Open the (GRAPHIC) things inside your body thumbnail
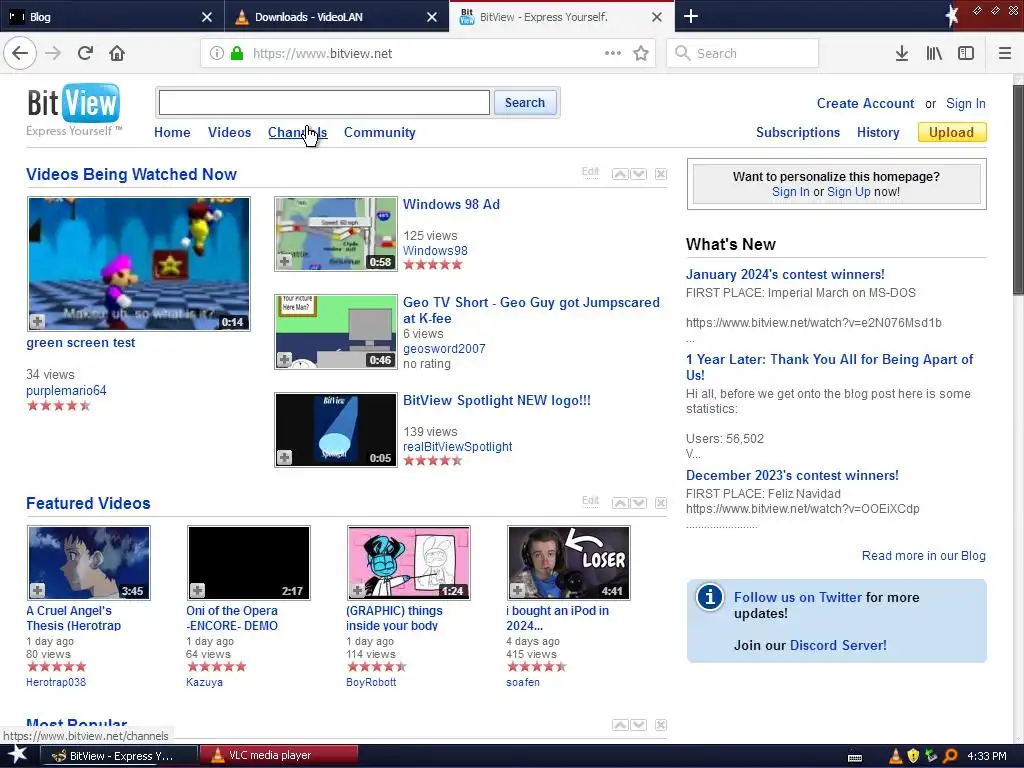1024x768 pixels. (x=408, y=562)
